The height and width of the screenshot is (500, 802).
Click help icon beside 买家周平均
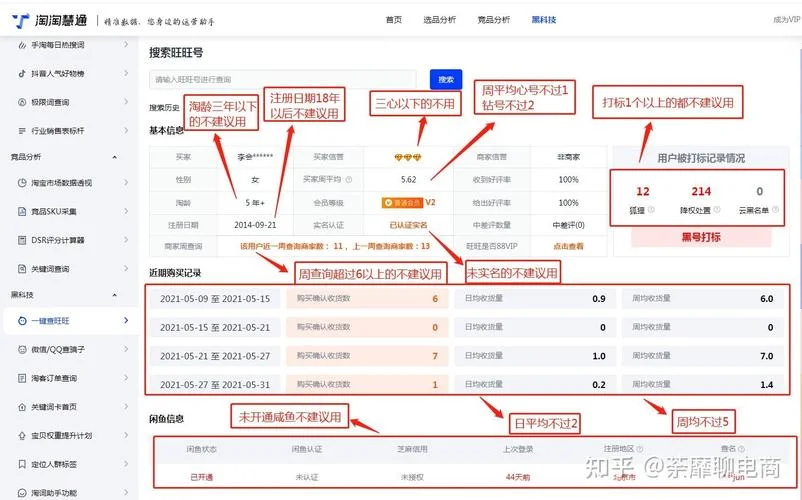point(349,179)
